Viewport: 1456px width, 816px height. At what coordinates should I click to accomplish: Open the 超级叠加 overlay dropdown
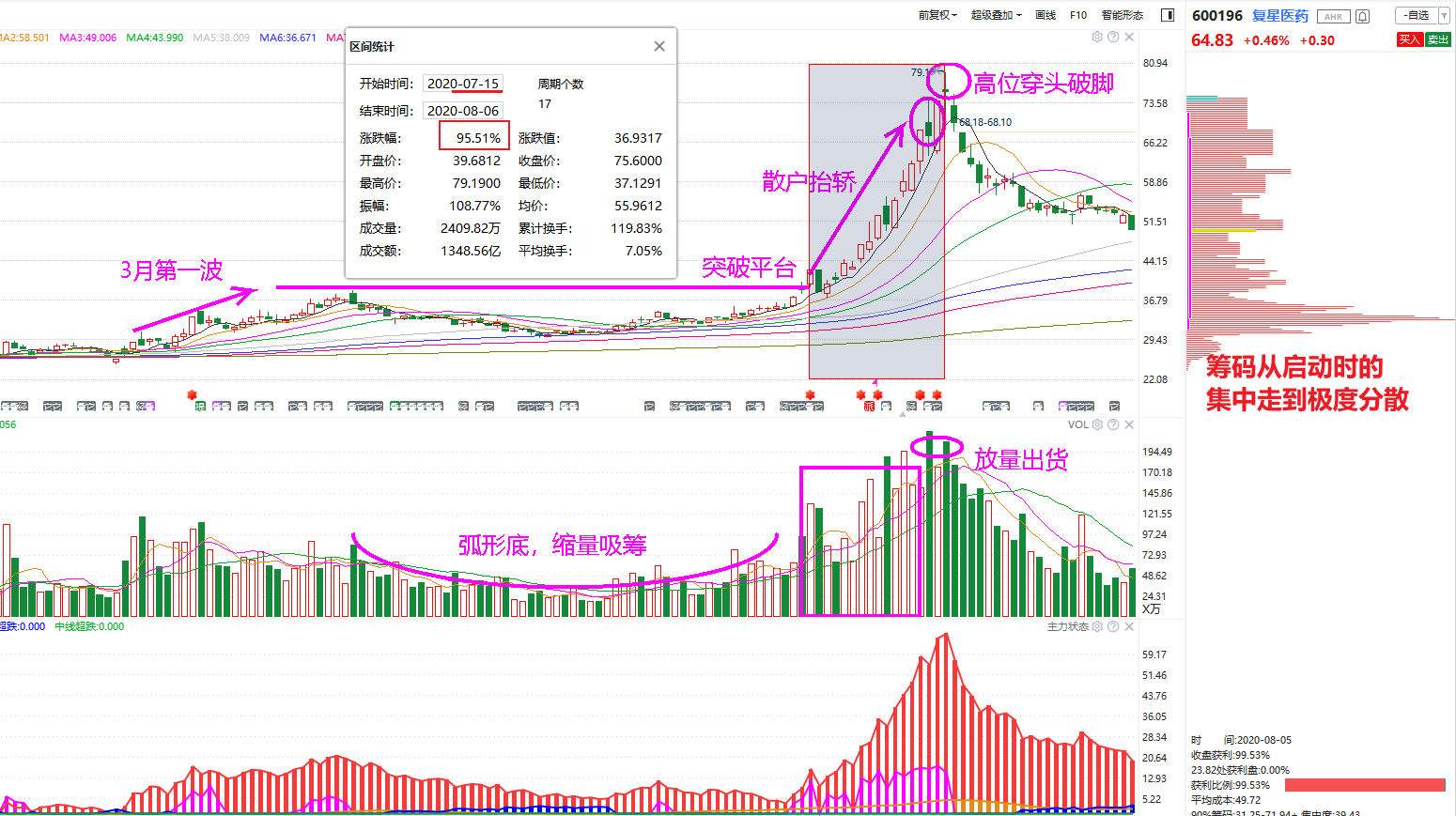996,15
